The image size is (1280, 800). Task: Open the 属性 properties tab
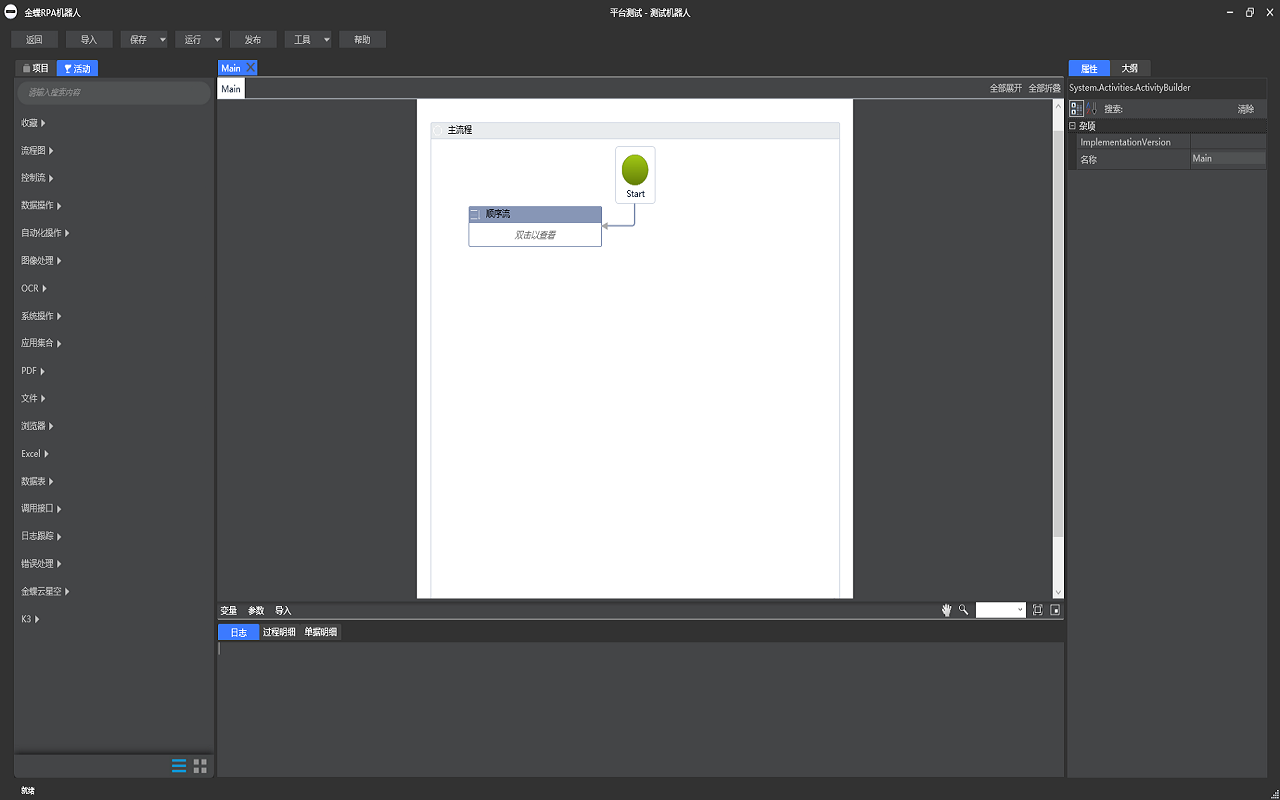1089,68
